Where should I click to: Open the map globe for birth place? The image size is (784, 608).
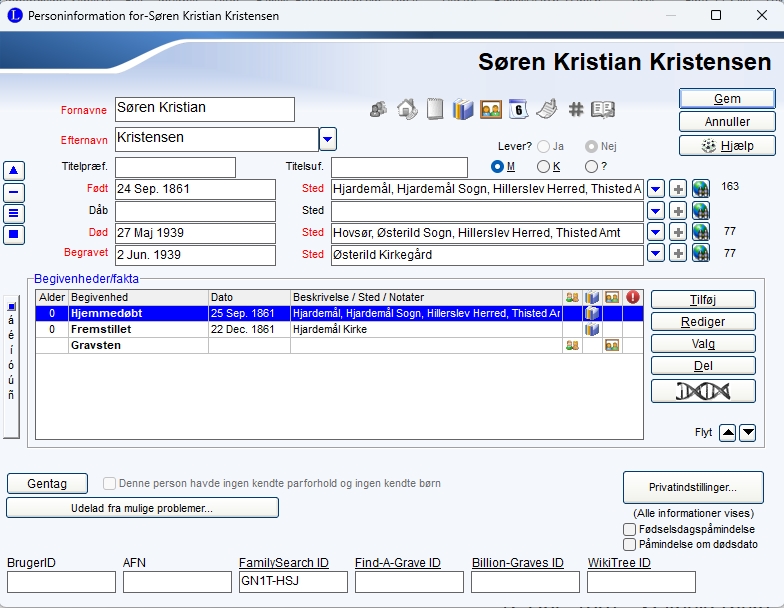click(x=700, y=189)
